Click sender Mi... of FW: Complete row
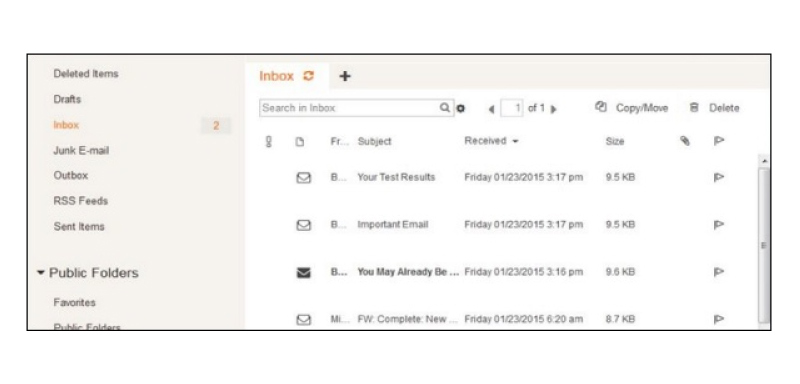Screen dimensions: 800x384 (x=339, y=320)
